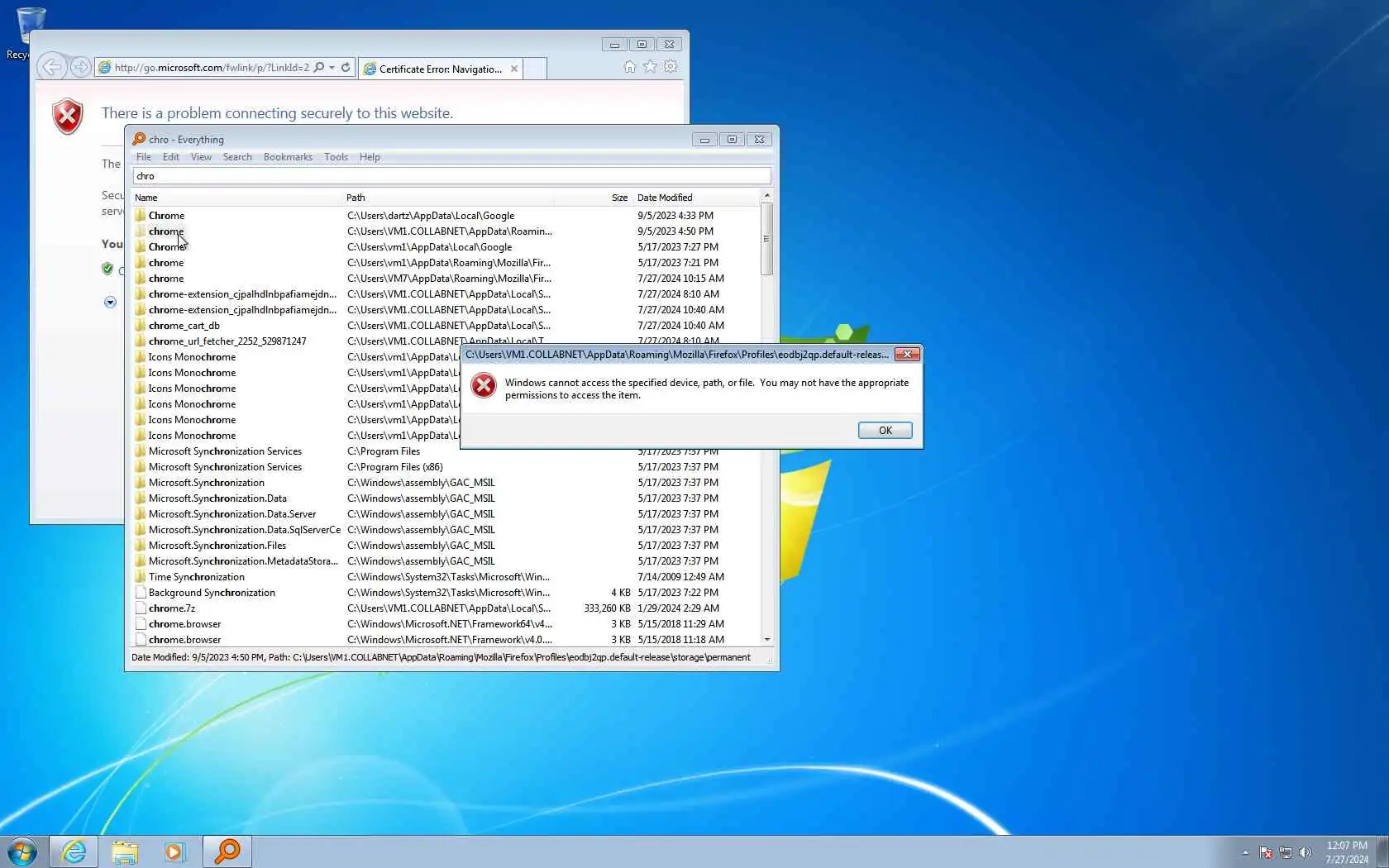
Task: Select the Time Synchronization result
Action: pyautogui.click(x=197, y=577)
